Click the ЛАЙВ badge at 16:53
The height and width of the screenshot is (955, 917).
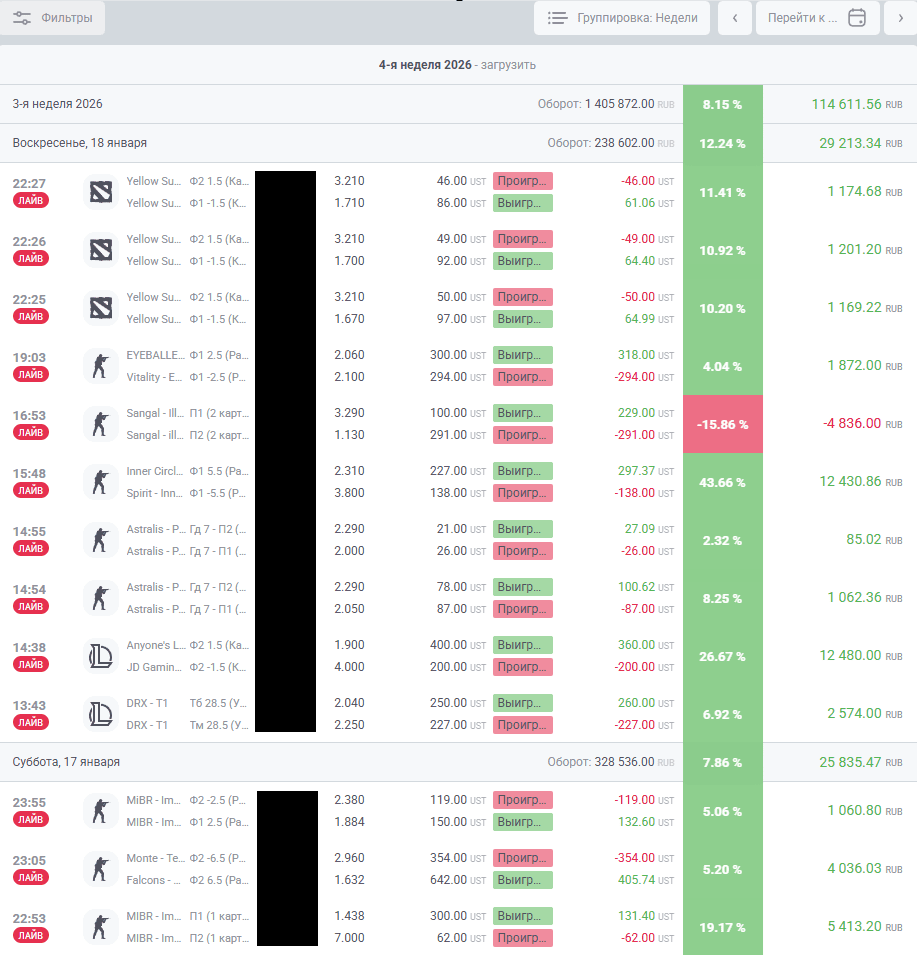tap(31, 432)
